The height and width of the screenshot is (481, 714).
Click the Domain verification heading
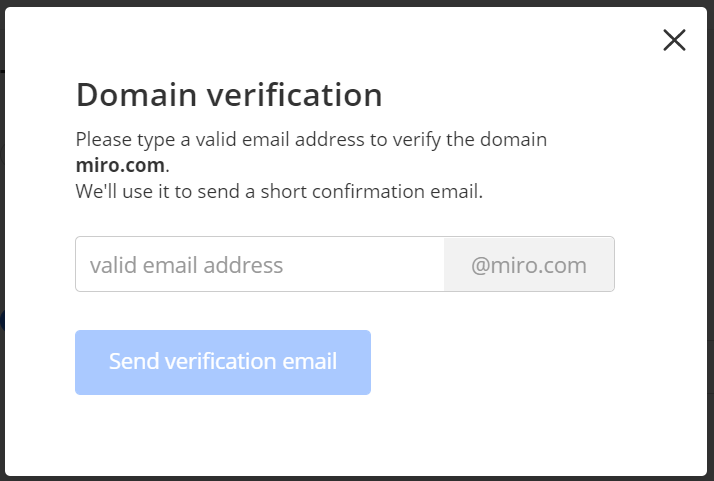coord(229,95)
